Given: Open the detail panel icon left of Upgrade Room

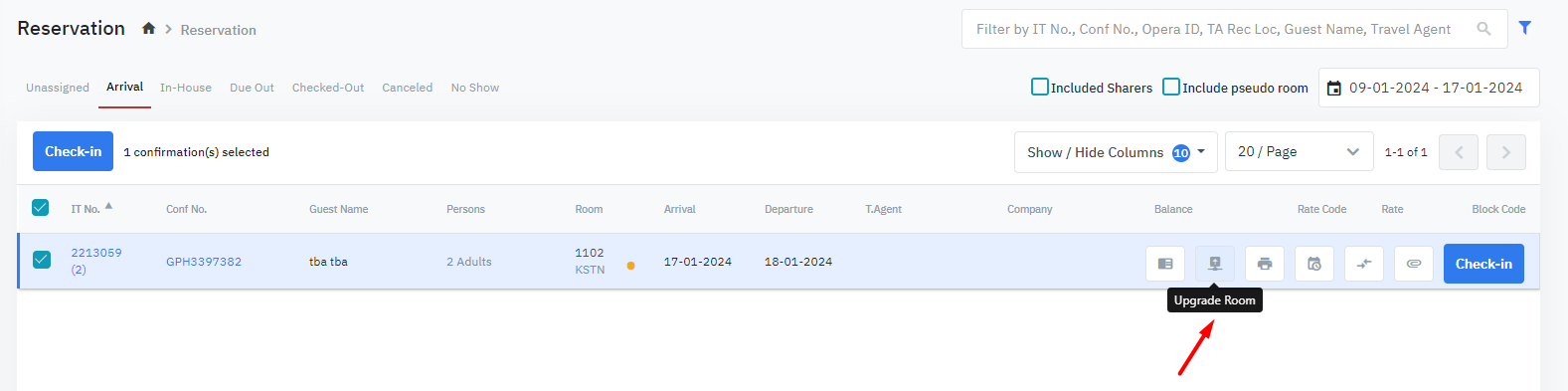Looking at the screenshot, I should pos(1165,264).
